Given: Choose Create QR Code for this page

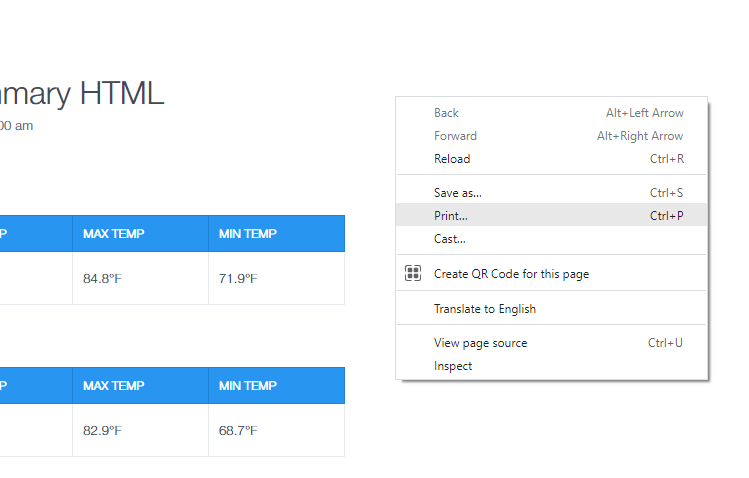Looking at the screenshot, I should click(x=511, y=273).
